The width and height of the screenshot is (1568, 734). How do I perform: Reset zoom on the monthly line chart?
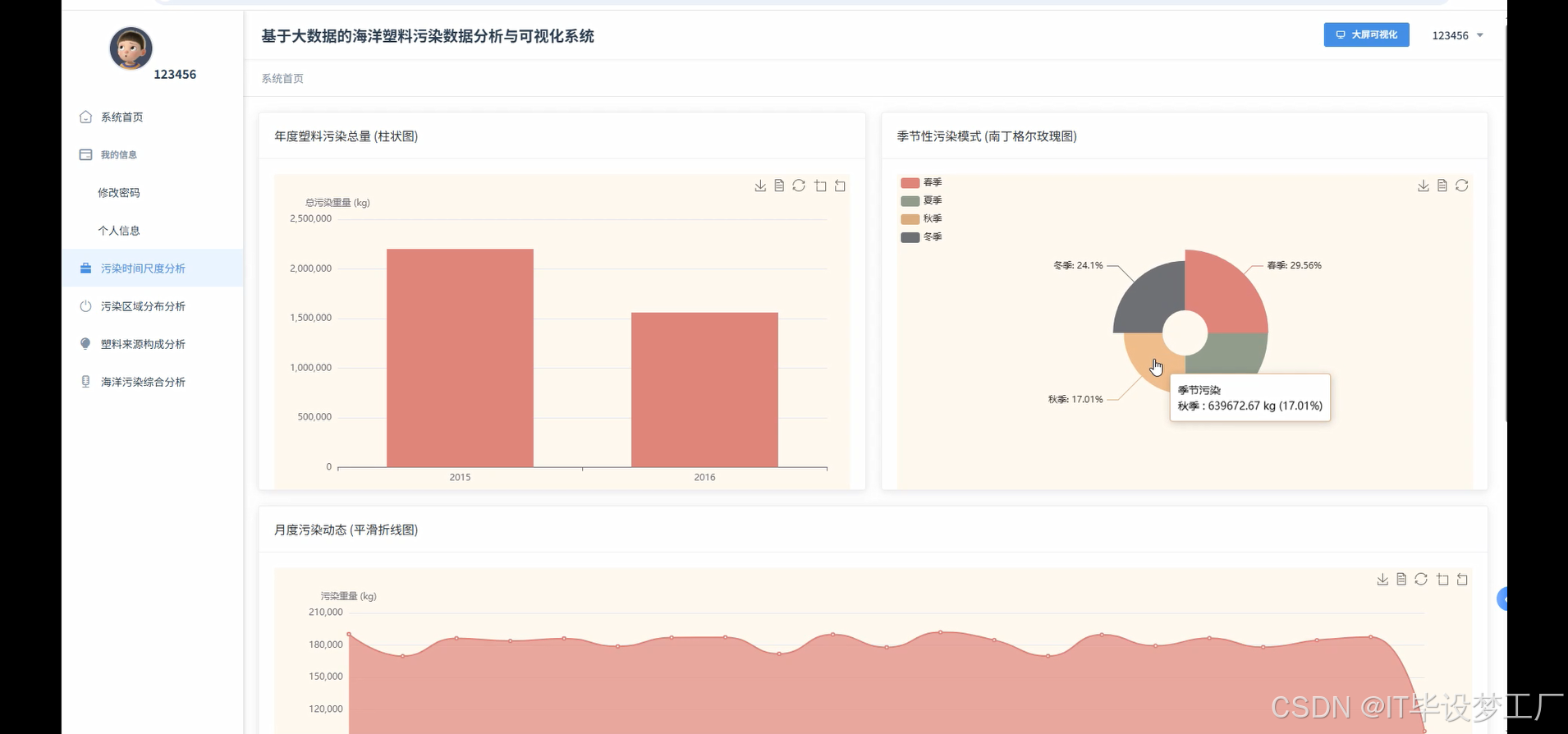(x=1462, y=580)
